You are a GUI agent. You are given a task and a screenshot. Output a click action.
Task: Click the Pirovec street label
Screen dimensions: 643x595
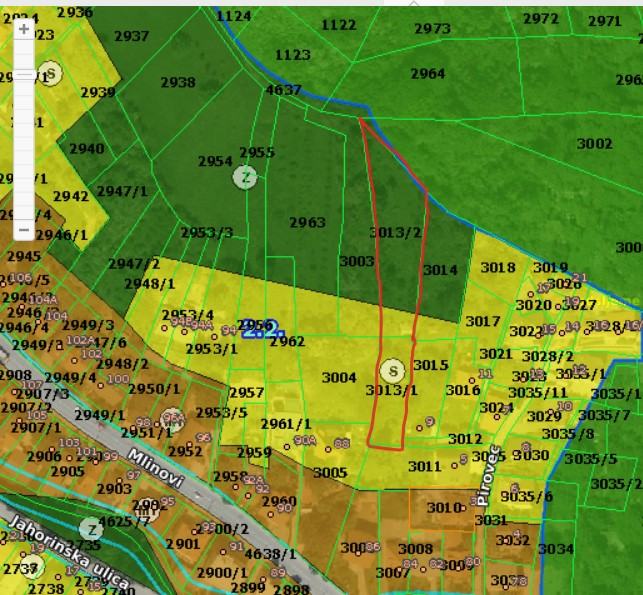click(x=489, y=475)
